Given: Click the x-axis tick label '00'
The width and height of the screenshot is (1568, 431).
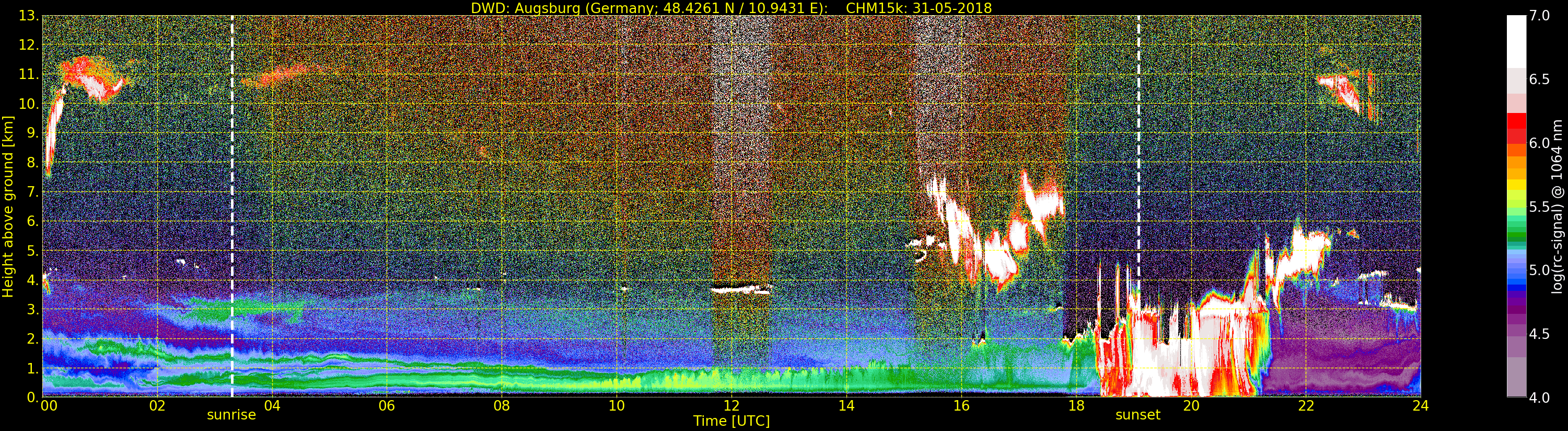Looking at the screenshot, I should [49, 405].
